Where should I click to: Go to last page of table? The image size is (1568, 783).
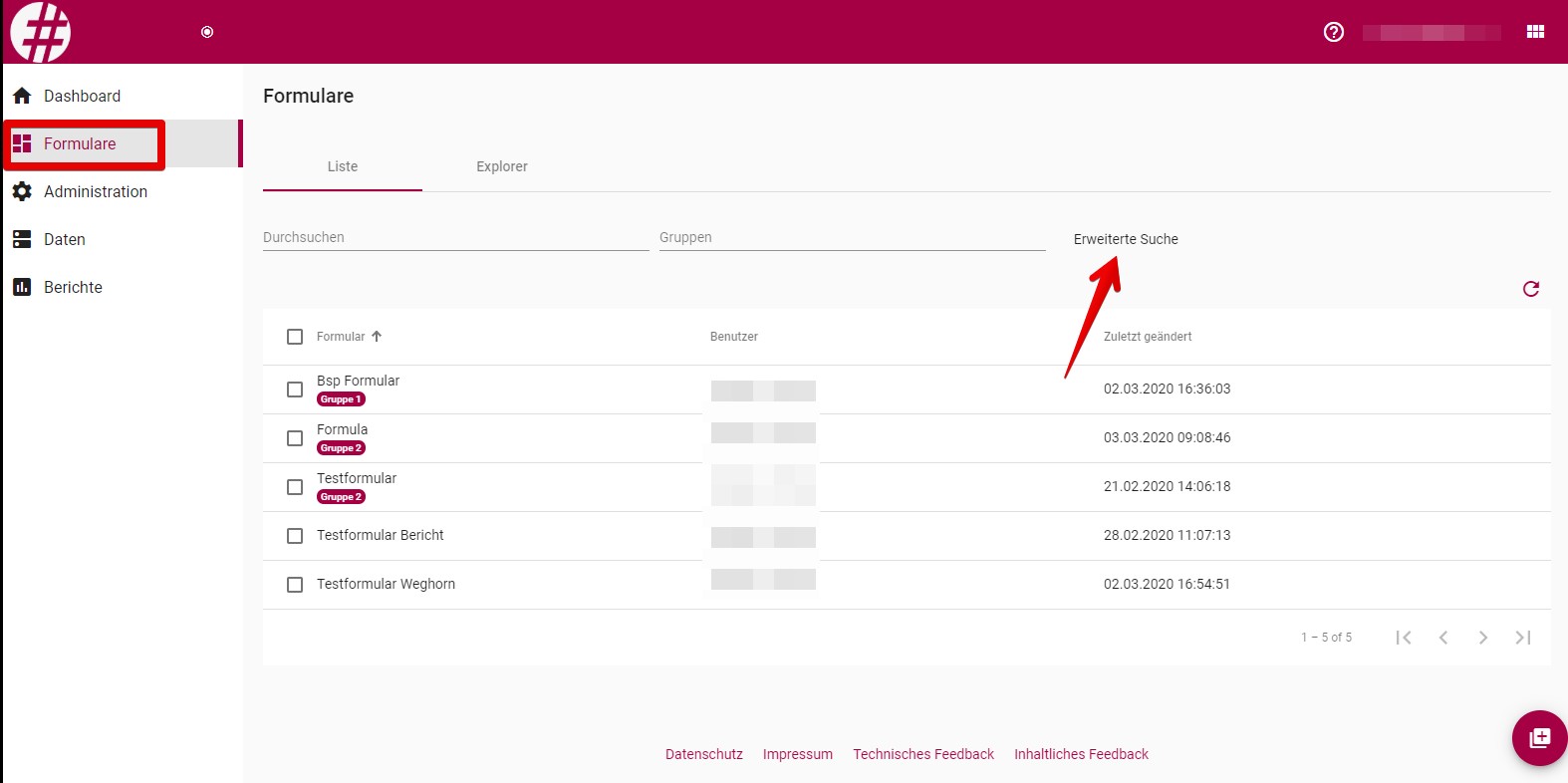click(x=1523, y=638)
